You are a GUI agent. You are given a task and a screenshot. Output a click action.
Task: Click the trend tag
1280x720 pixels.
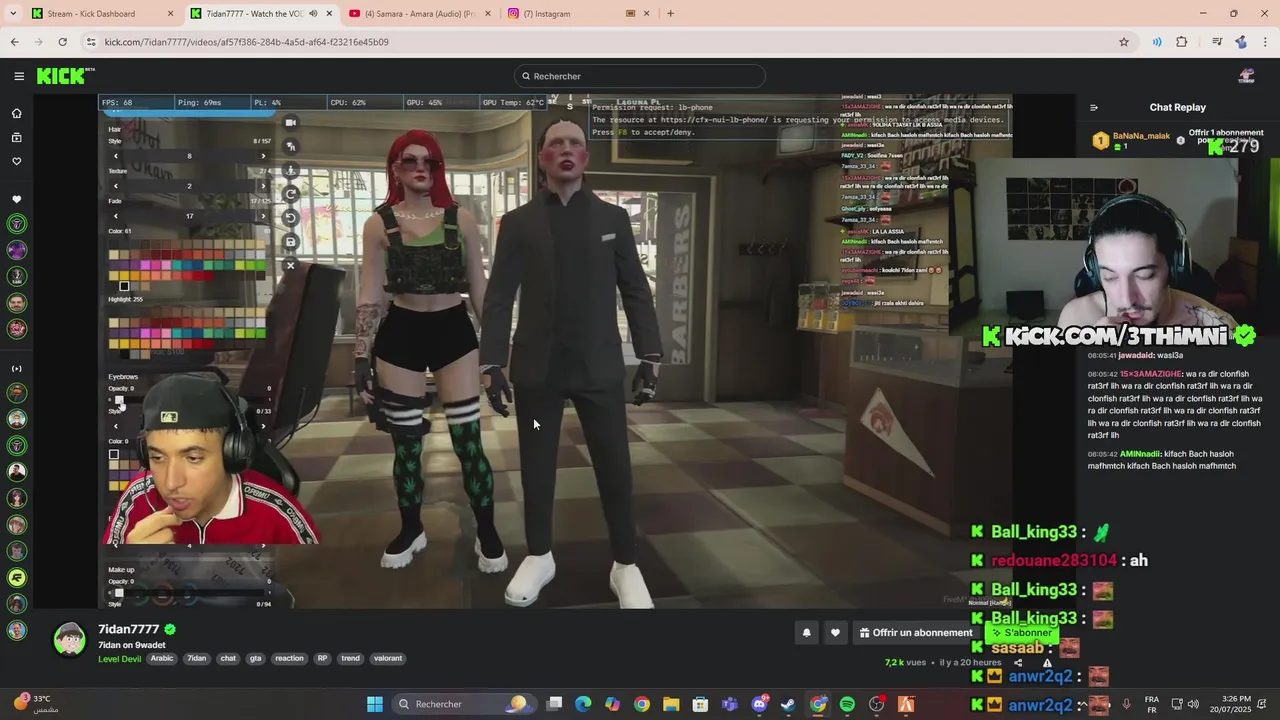(350, 658)
